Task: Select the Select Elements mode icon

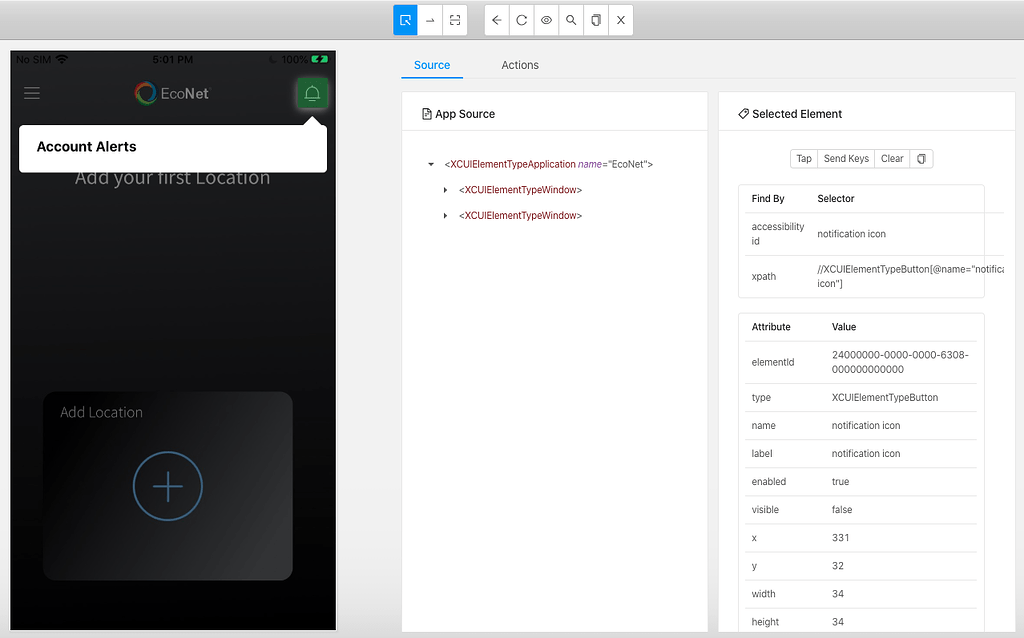Action: (x=405, y=20)
